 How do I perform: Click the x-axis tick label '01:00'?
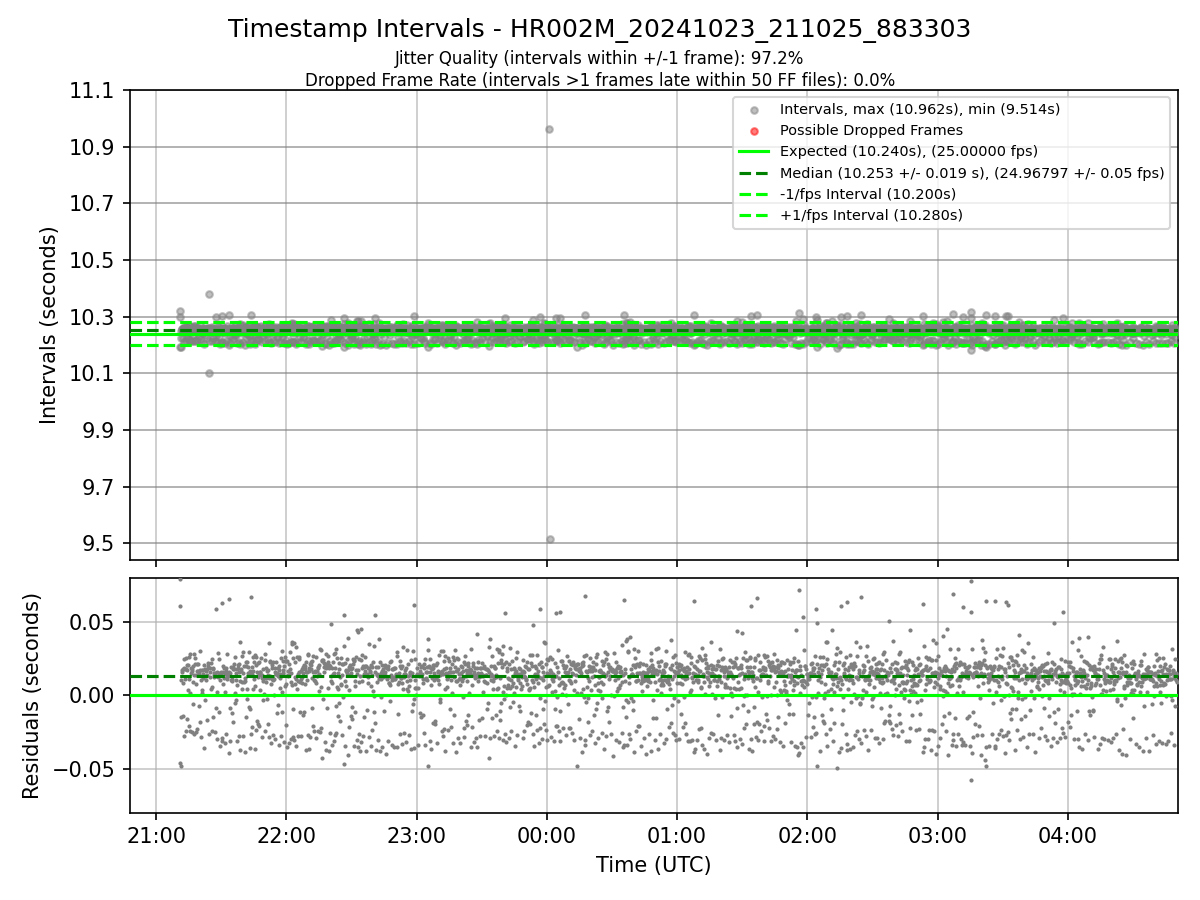click(x=677, y=834)
